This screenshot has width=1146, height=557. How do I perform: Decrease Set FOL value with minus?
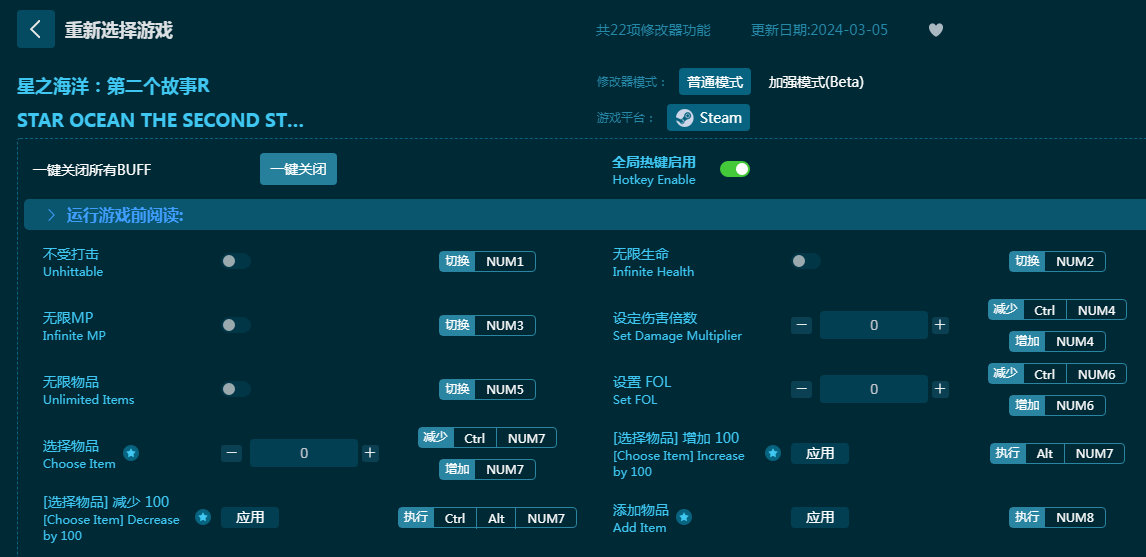coord(802,389)
